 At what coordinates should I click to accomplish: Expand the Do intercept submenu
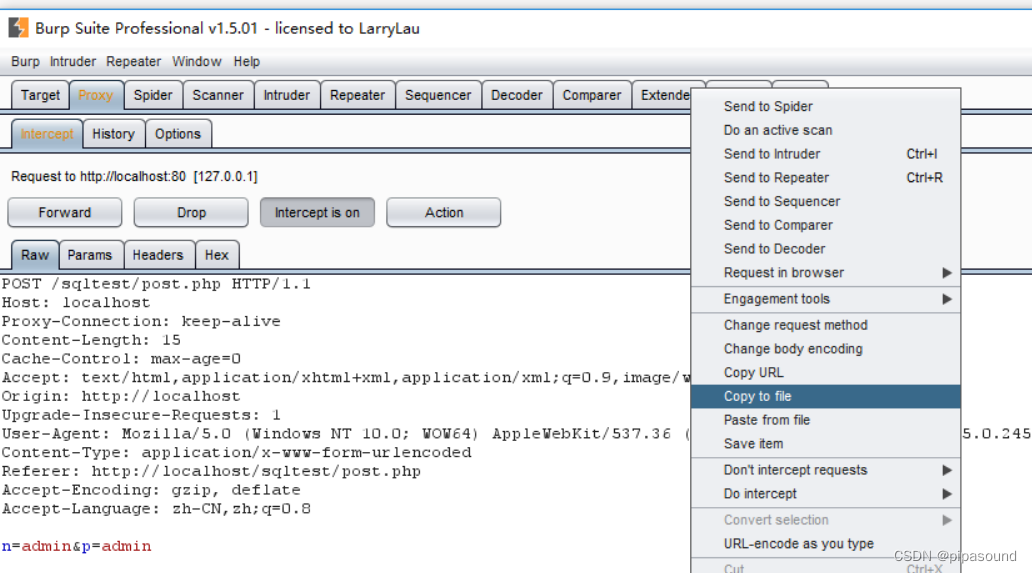(x=825, y=494)
